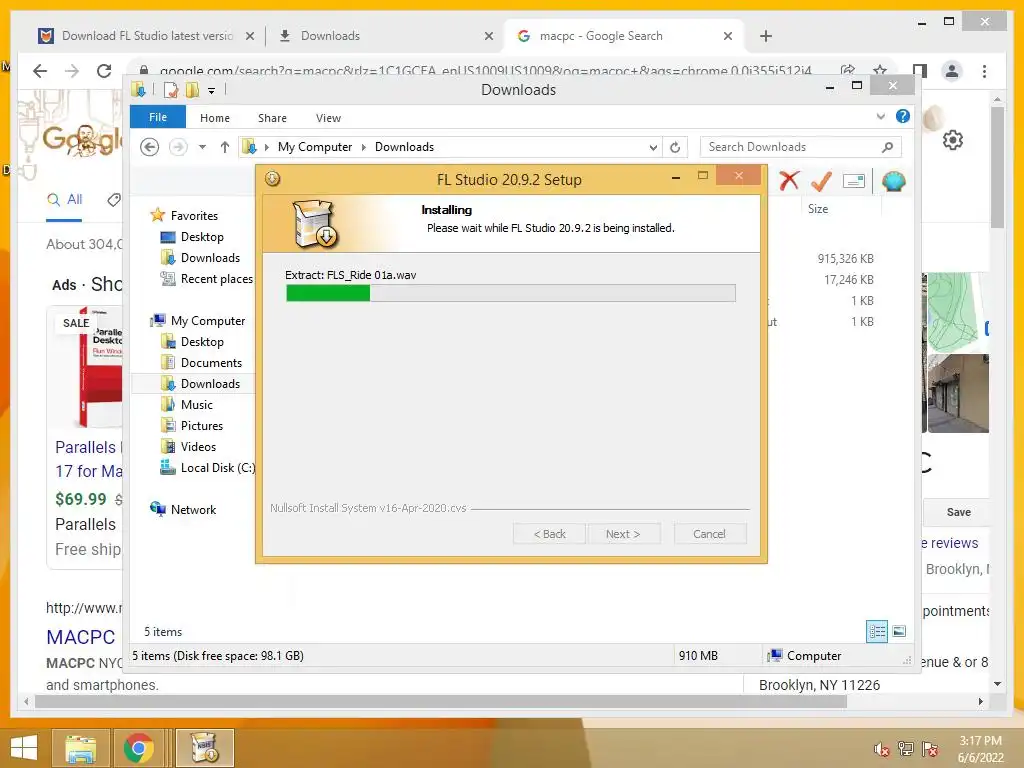The width and height of the screenshot is (1024, 768).
Task: Open Chrome's three-dot menu
Action: pos(984,71)
